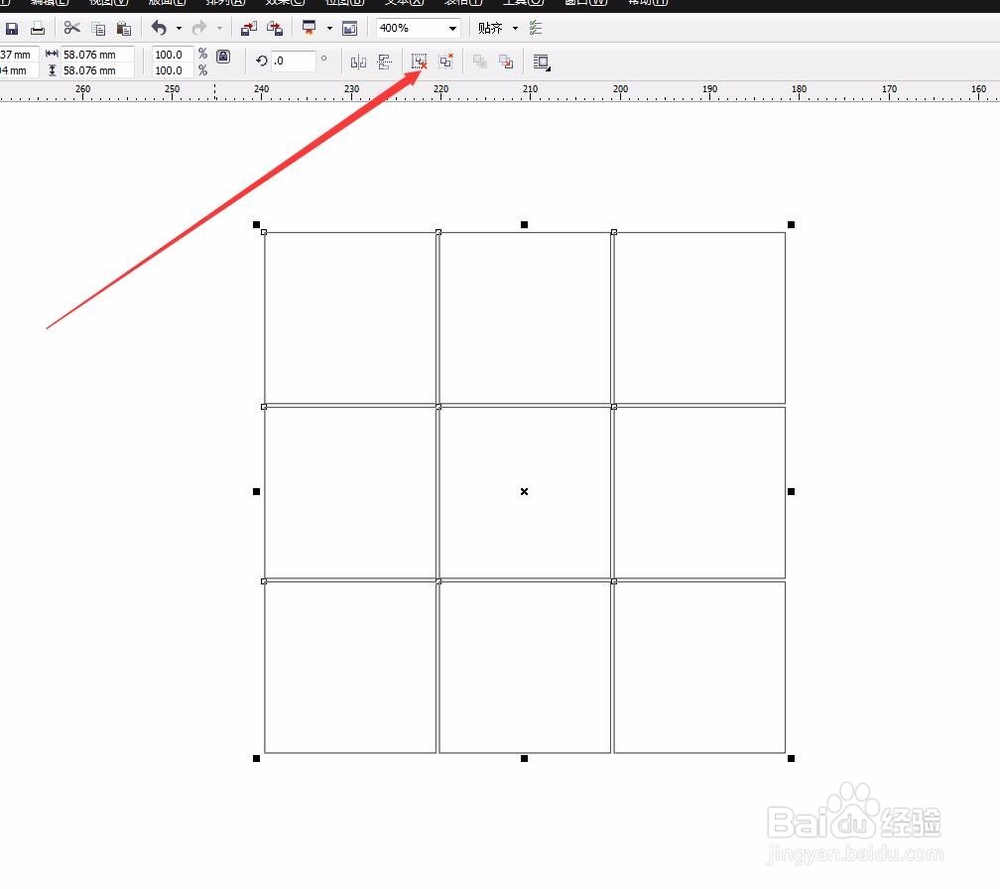Toggle the lock ratio padlock
This screenshot has width=1000, height=889.
223,57
